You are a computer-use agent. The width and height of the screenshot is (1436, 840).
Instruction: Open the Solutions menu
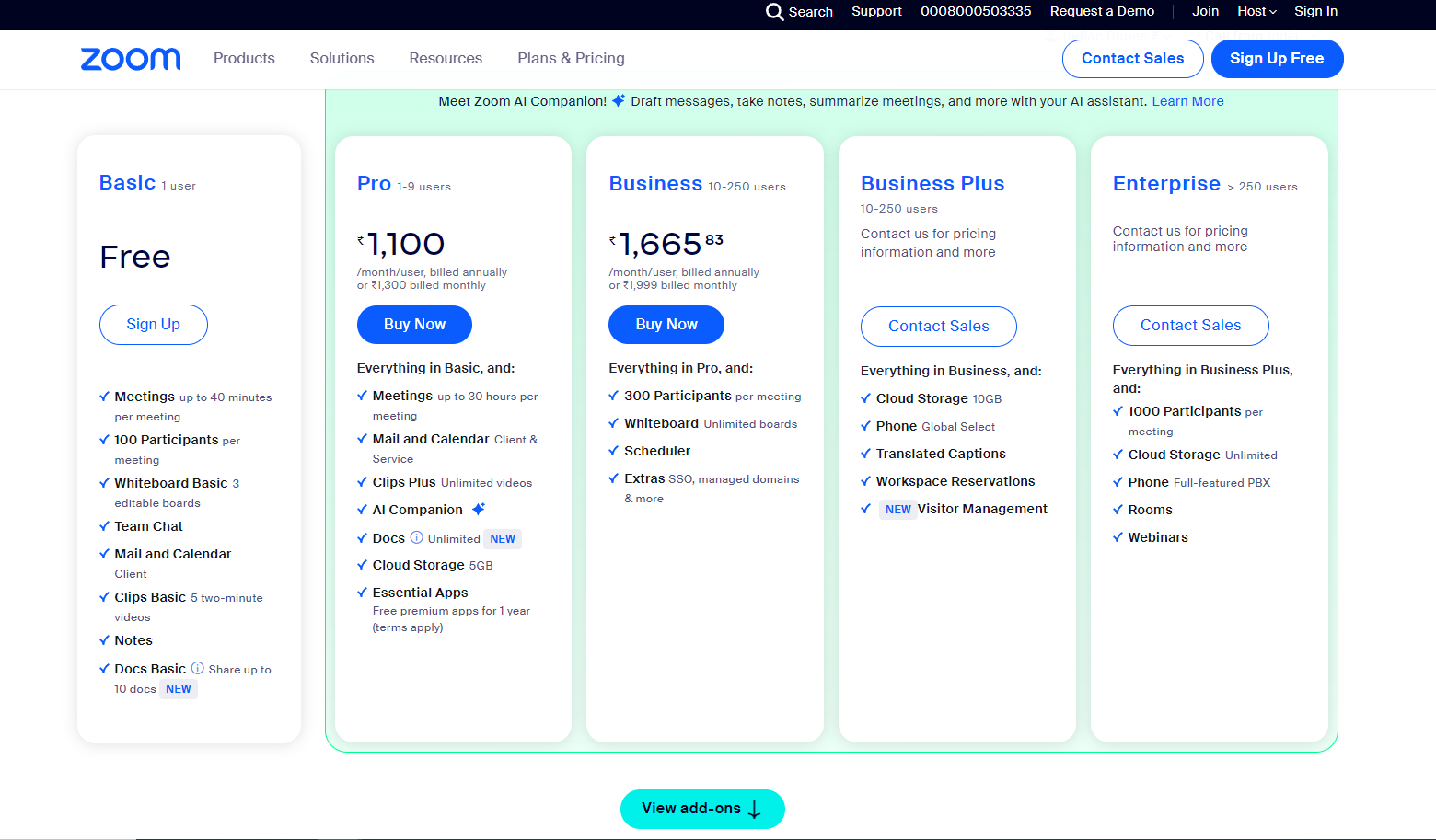[x=342, y=58]
